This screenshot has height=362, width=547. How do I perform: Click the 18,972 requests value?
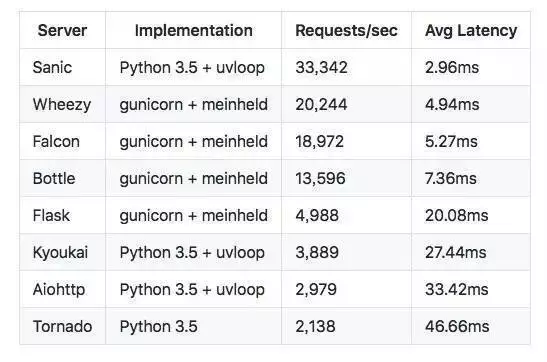(320, 142)
